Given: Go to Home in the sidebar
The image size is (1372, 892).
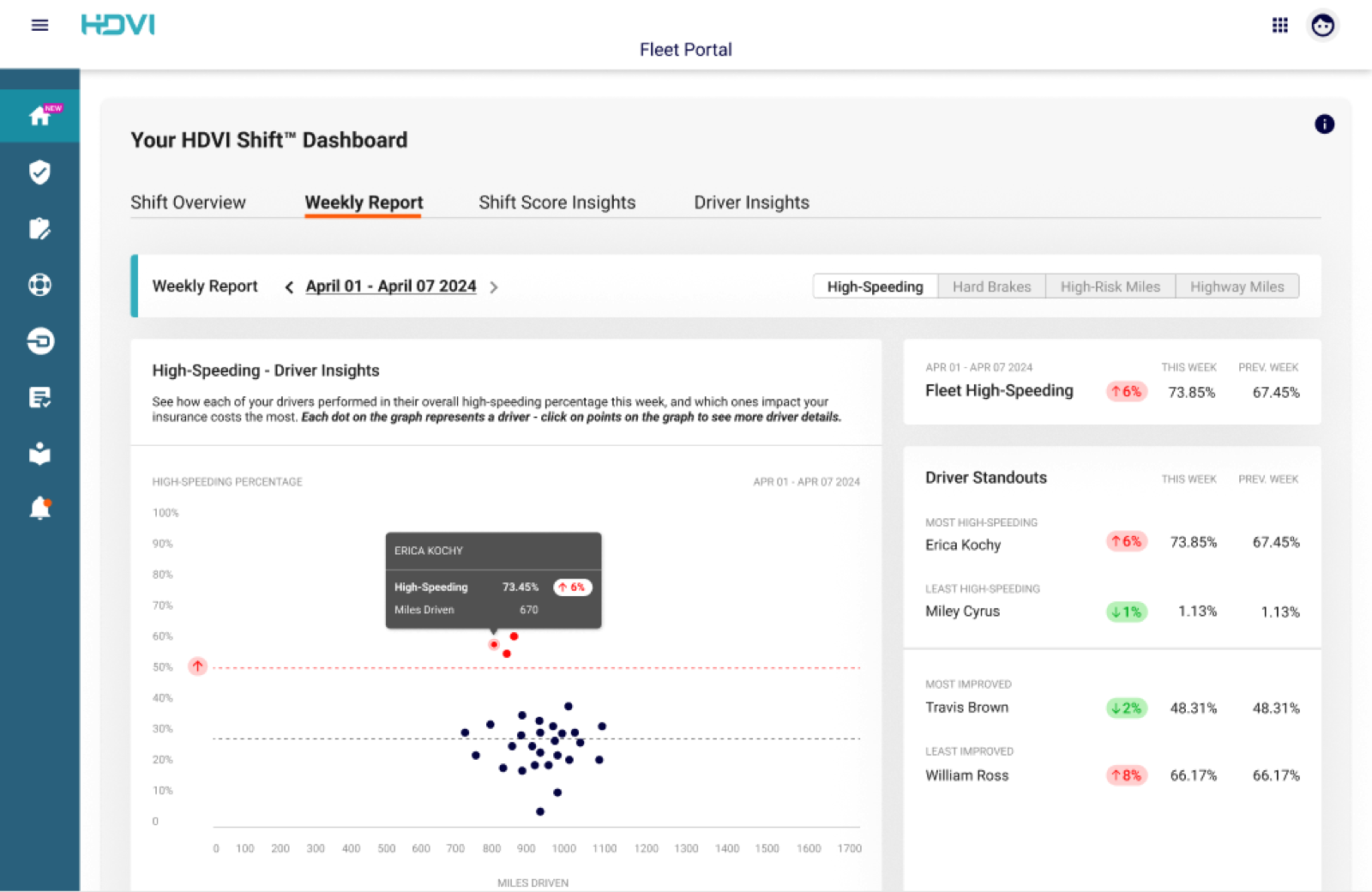Looking at the screenshot, I should 40,116.
